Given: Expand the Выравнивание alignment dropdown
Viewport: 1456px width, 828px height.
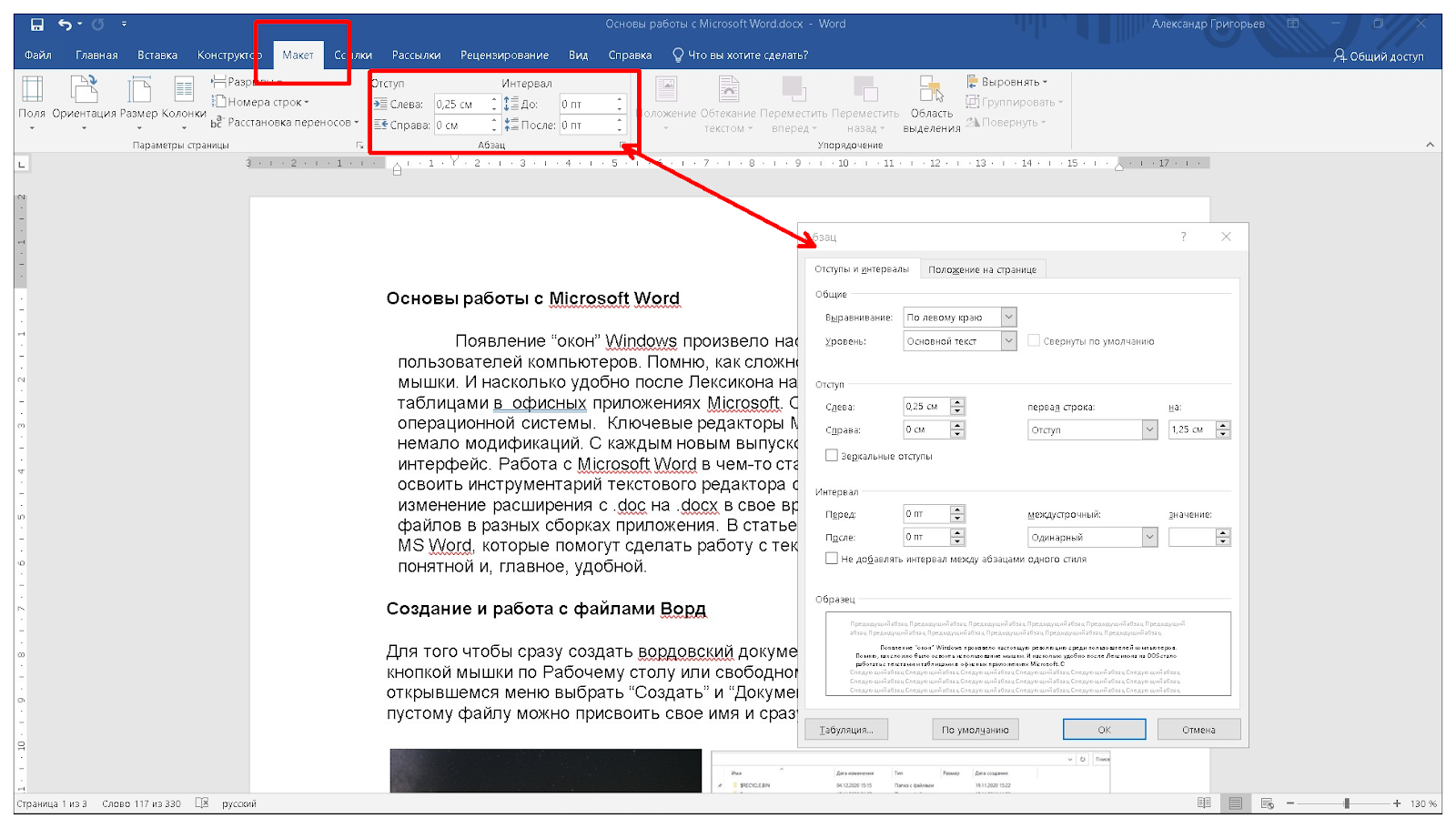Looking at the screenshot, I should click(x=1008, y=318).
